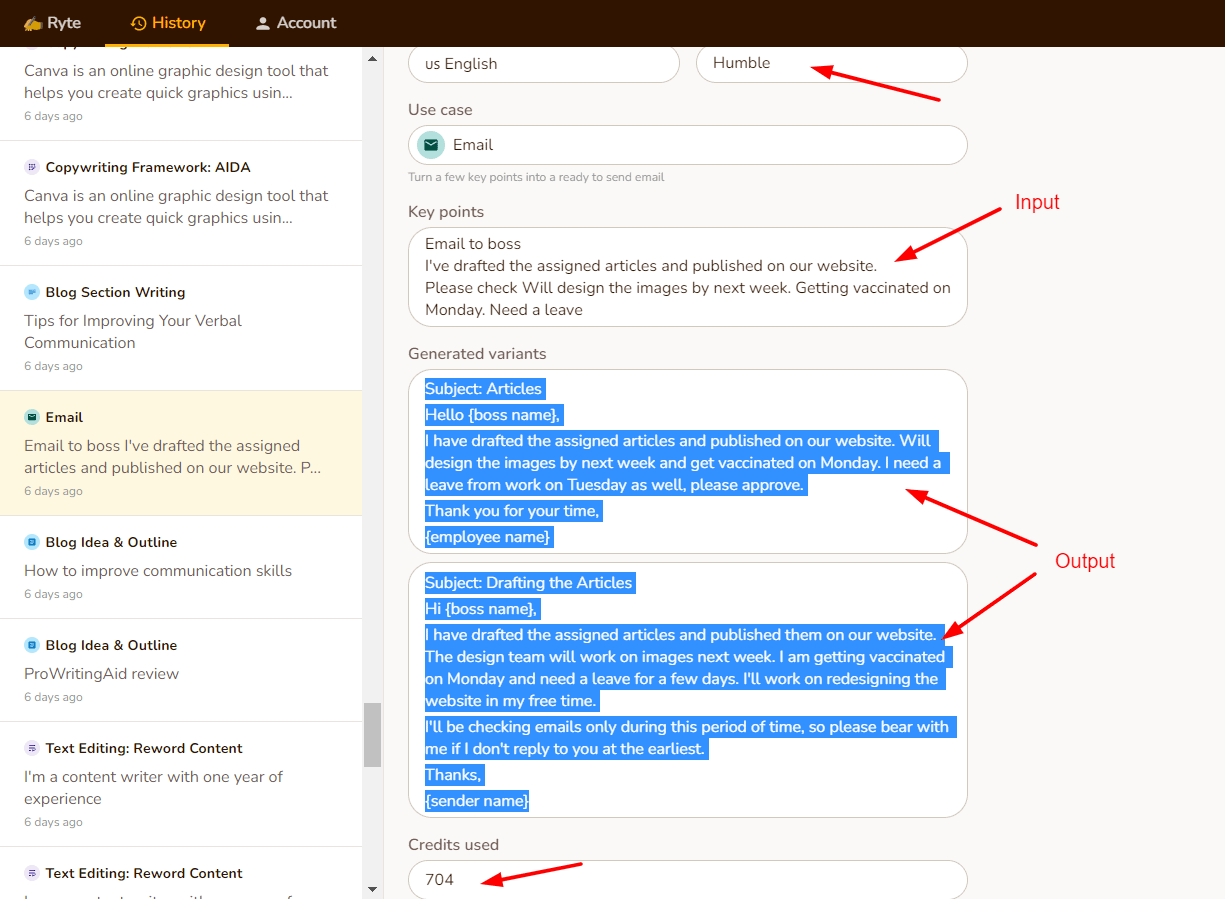Select the 'Drafting the Articles' generated variant
This screenshot has width=1225, height=899.
pos(687,689)
